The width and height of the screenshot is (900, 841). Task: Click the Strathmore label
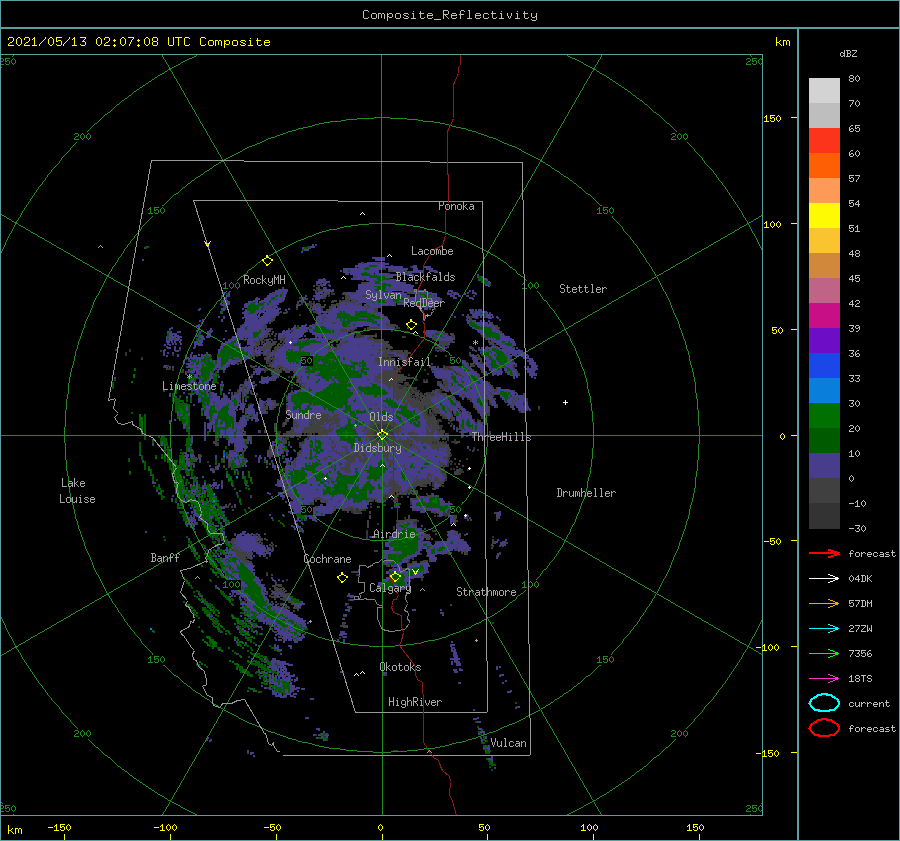coord(487,592)
